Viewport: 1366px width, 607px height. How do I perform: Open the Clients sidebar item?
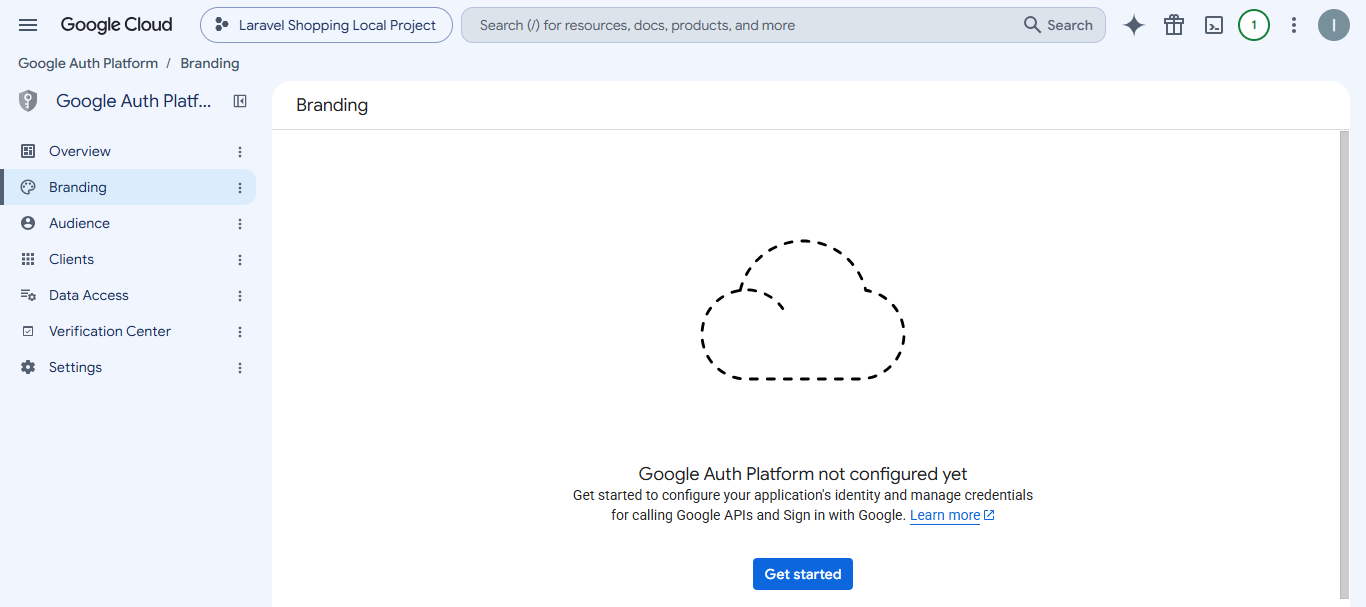(x=128, y=259)
